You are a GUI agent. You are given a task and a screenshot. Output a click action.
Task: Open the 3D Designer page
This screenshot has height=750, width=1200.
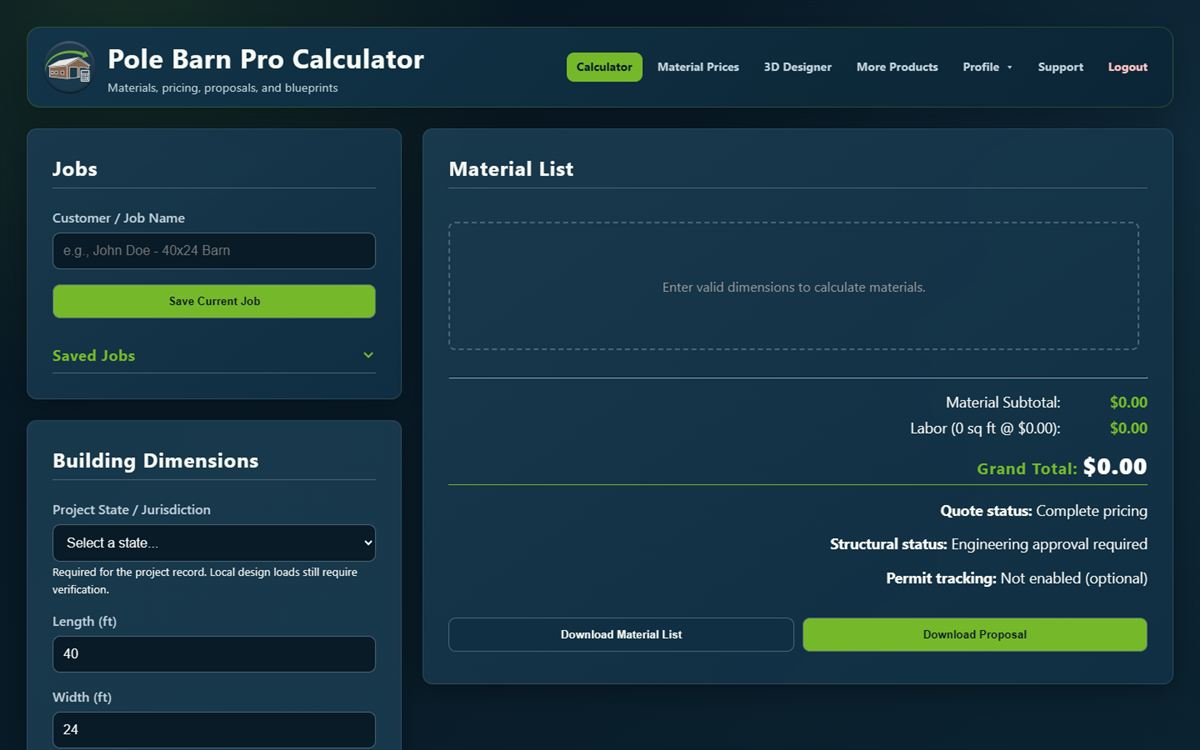coord(797,67)
